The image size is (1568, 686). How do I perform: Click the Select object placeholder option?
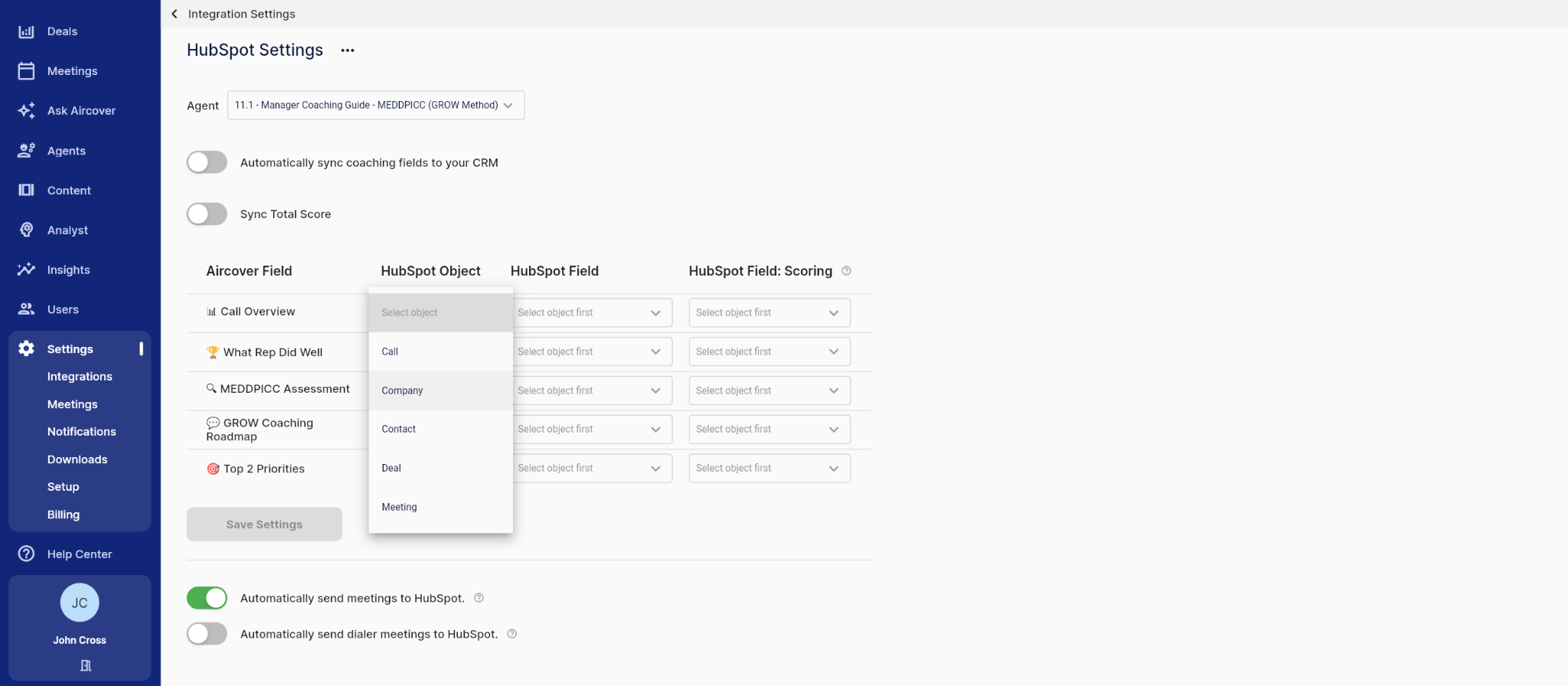click(x=440, y=312)
